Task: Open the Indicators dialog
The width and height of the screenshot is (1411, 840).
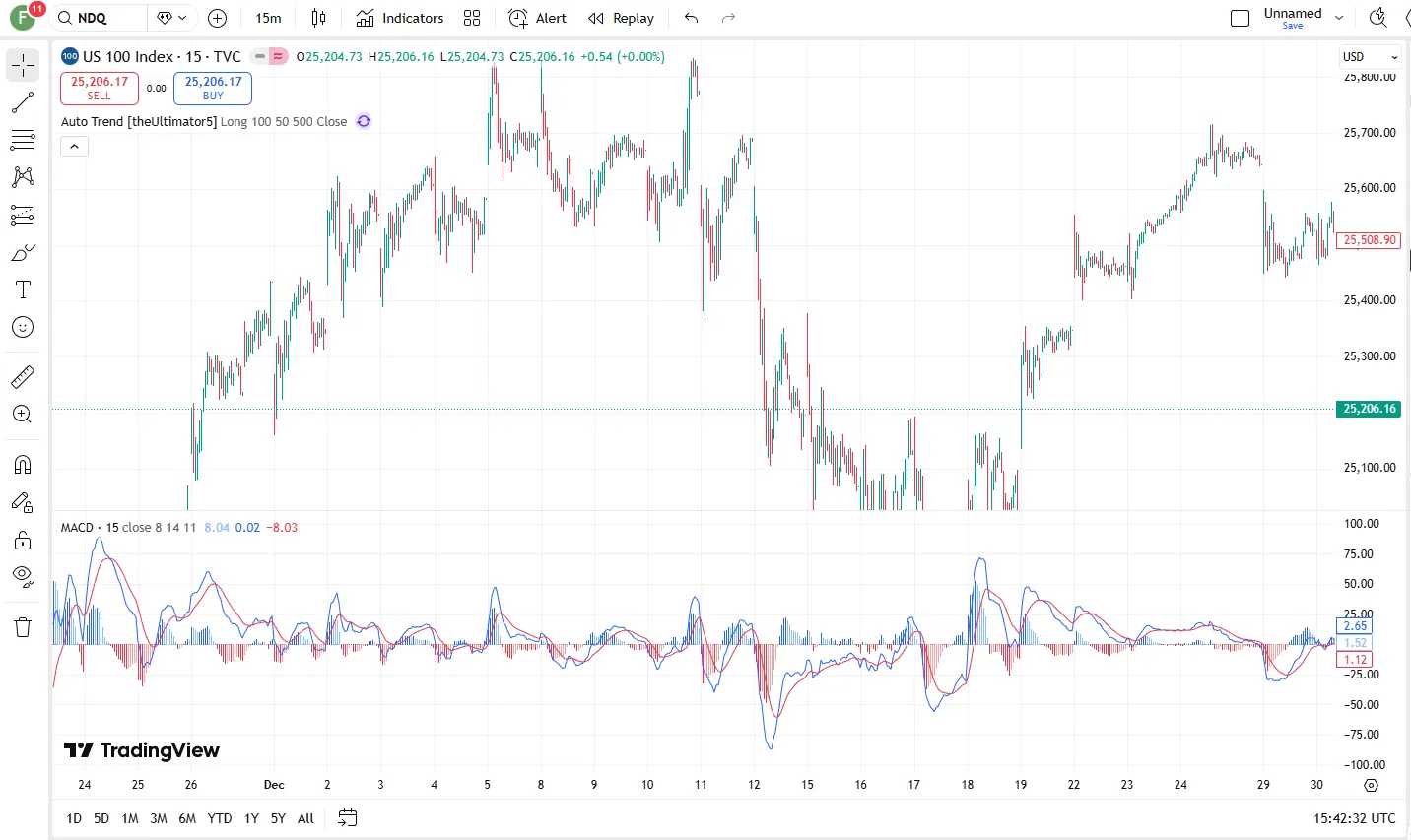Action: click(x=400, y=18)
